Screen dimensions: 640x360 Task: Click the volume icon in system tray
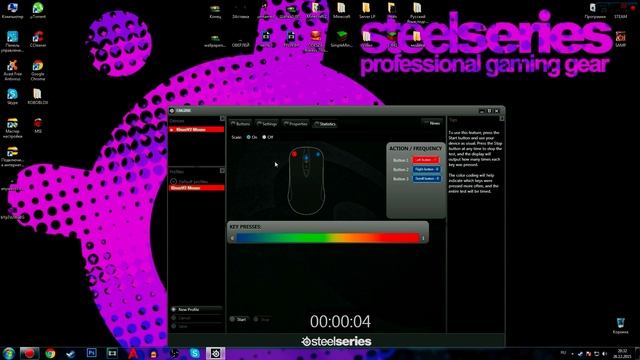pos(604,353)
